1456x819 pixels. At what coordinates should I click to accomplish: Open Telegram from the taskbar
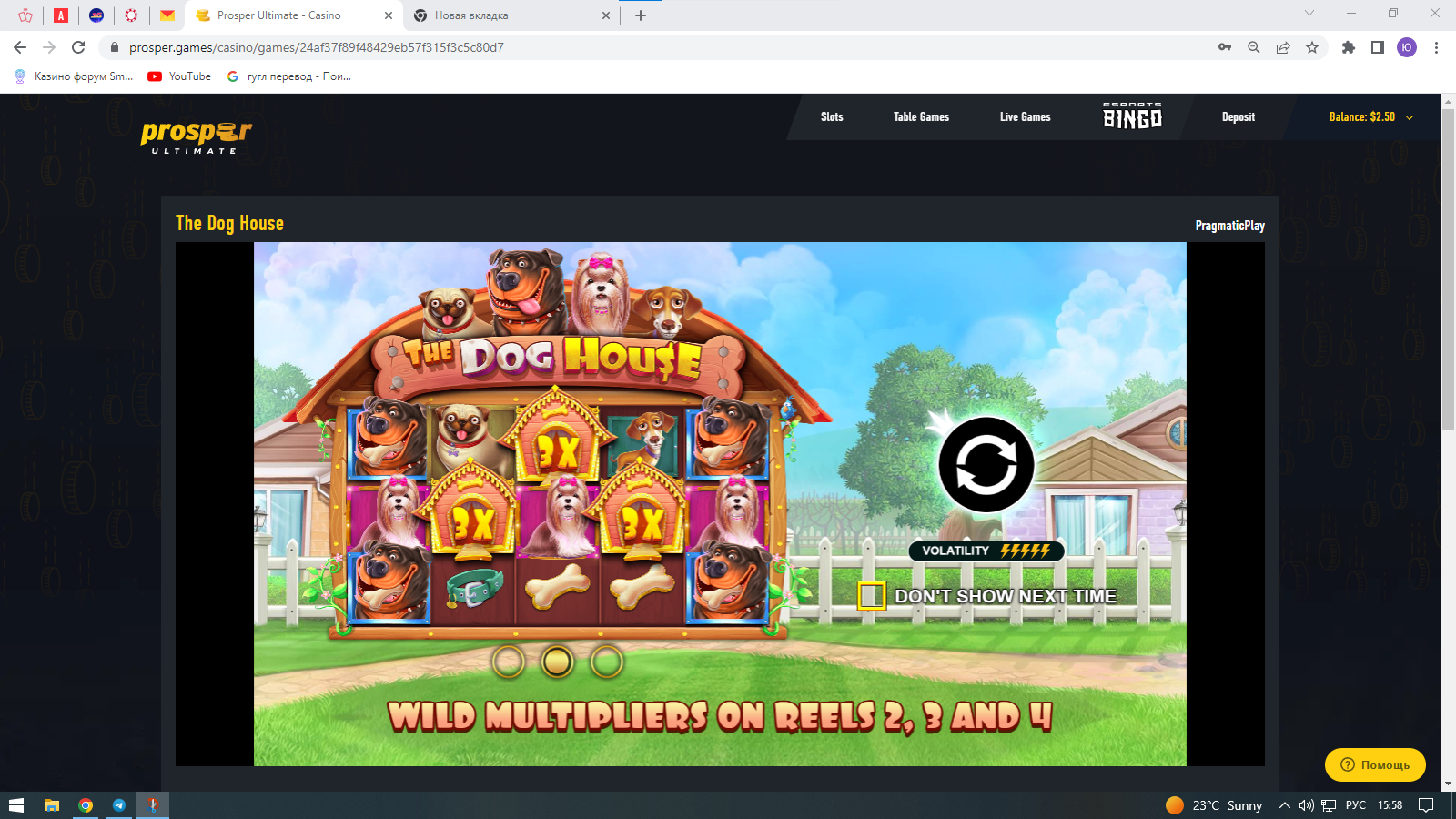pyautogui.click(x=119, y=805)
